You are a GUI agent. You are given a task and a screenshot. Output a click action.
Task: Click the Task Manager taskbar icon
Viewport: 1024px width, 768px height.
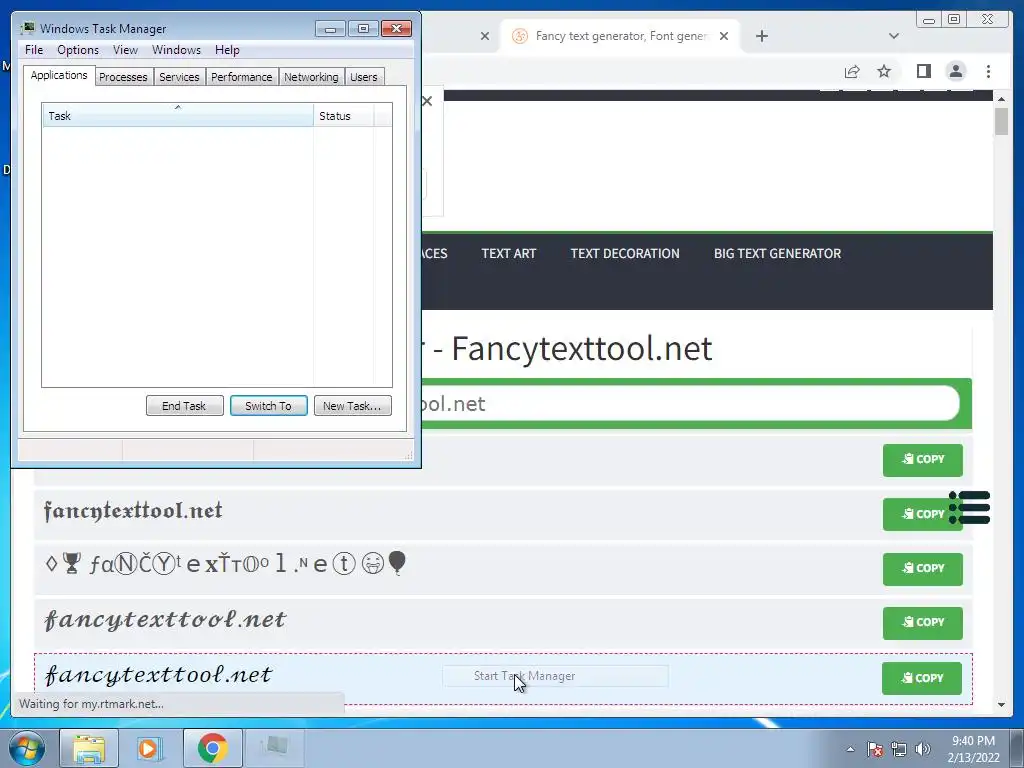point(274,746)
